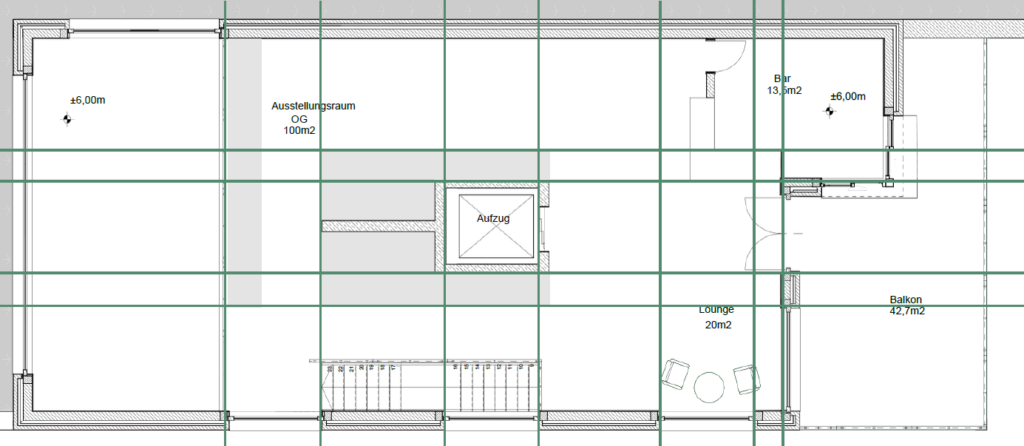Select the double door to the Balkon

(762, 232)
